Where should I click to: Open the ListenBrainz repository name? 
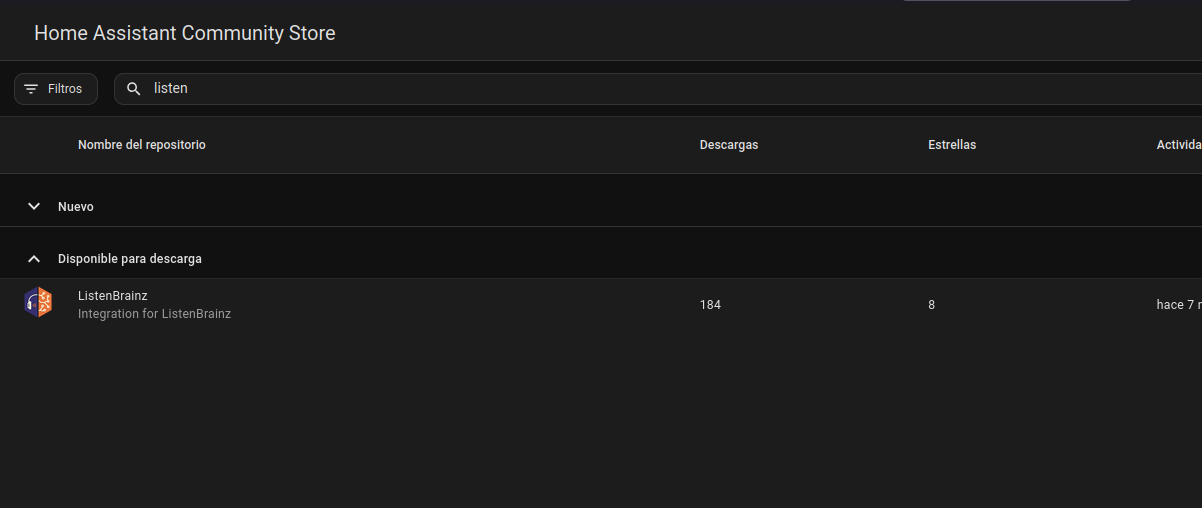click(113, 296)
